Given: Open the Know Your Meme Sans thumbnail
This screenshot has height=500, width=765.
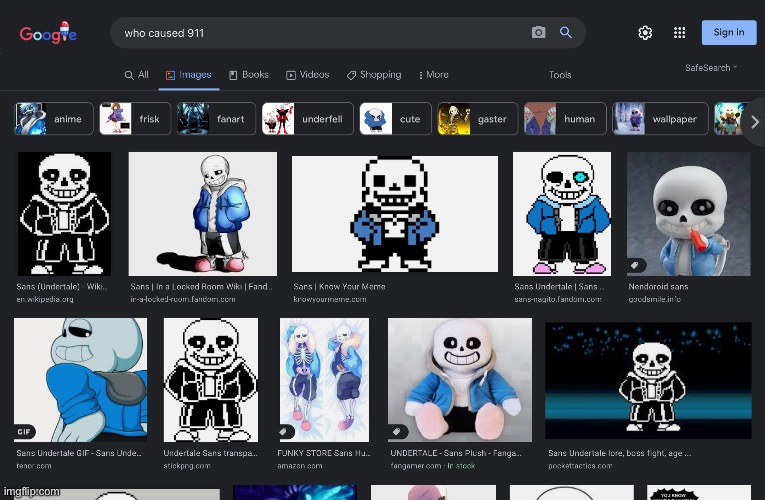Looking at the screenshot, I should click(x=395, y=214).
